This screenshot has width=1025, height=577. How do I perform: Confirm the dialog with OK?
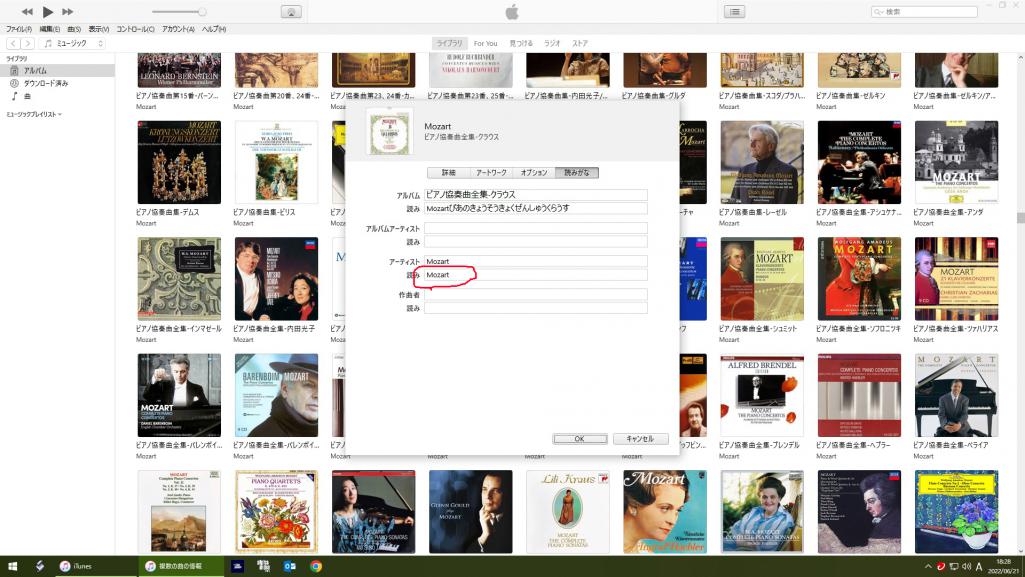[x=580, y=438]
